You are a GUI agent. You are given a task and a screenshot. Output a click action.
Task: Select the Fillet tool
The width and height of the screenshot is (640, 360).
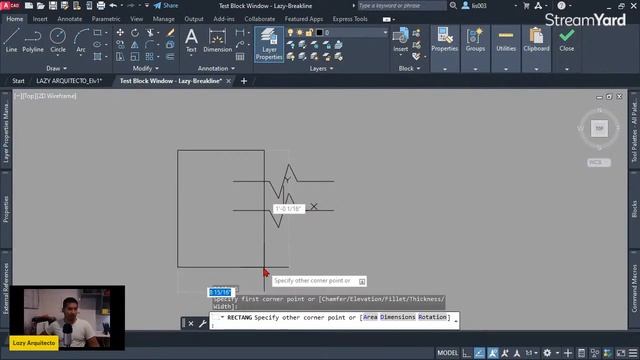click(150, 44)
